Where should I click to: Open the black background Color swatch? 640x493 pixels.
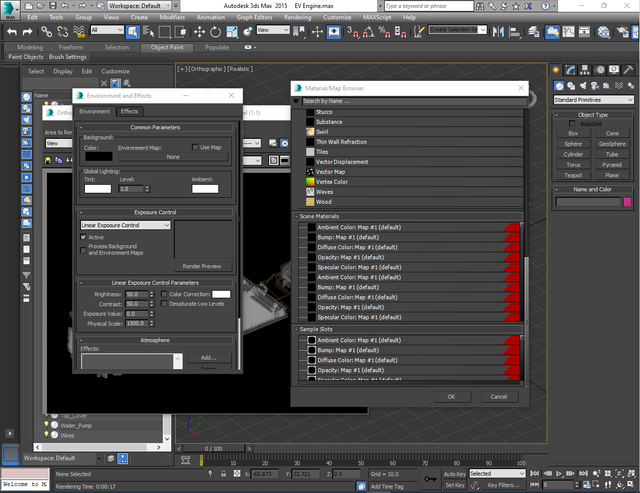pos(98,157)
